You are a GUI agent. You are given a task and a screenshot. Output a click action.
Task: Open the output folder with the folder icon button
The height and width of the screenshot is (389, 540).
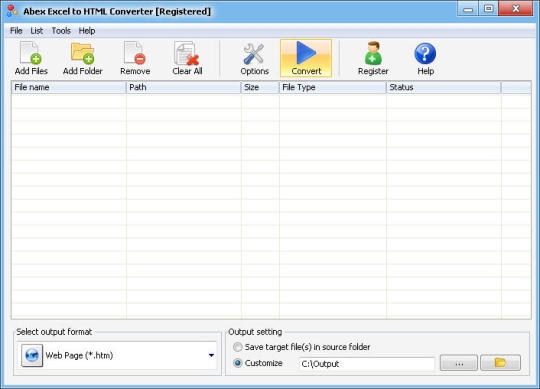coord(500,363)
